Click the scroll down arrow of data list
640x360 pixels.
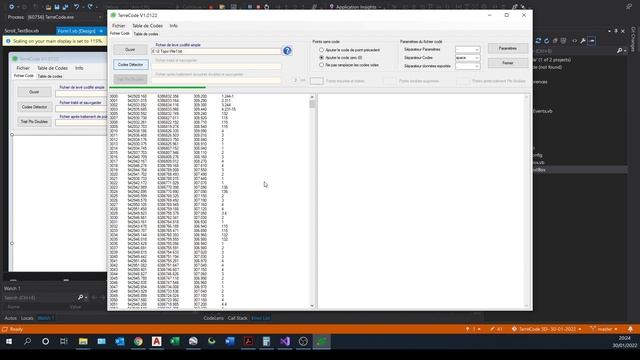[x=312, y=305]
